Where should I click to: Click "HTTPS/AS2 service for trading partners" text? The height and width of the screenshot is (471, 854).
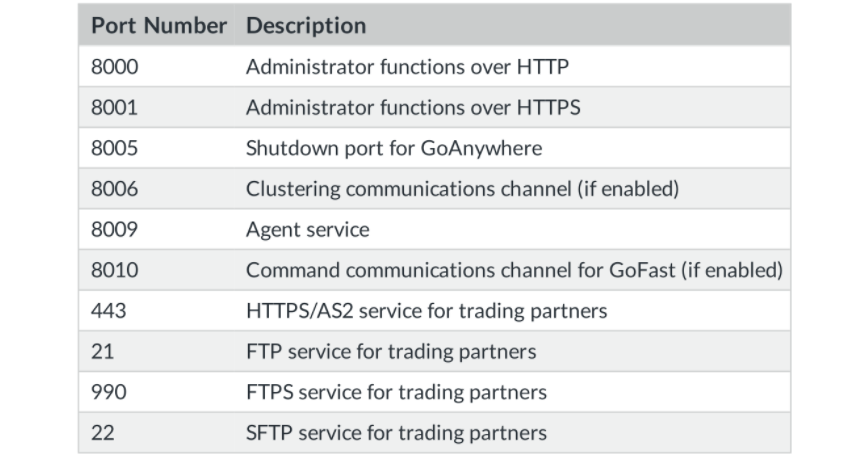426,310
